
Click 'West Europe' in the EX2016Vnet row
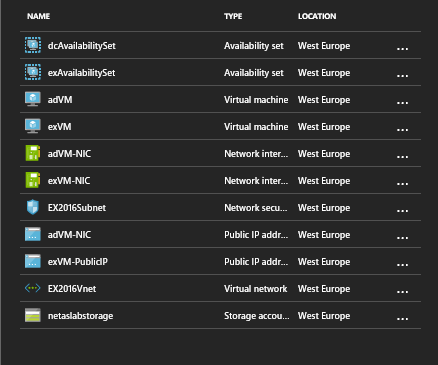point(324,289)
